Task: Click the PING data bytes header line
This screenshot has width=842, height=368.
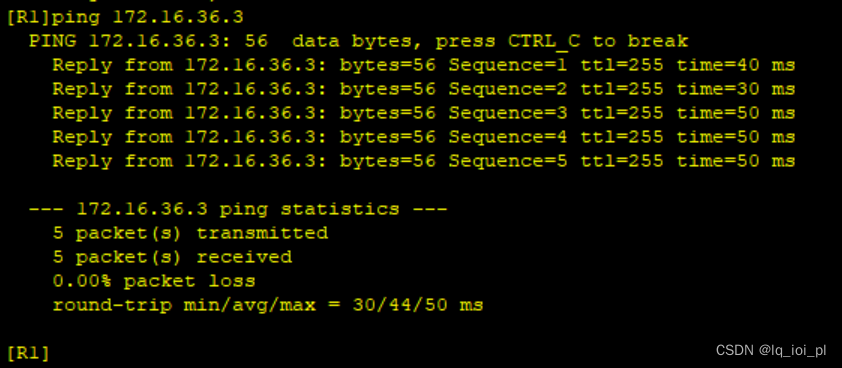Action: pyautogui.click(x=358, y=41)
